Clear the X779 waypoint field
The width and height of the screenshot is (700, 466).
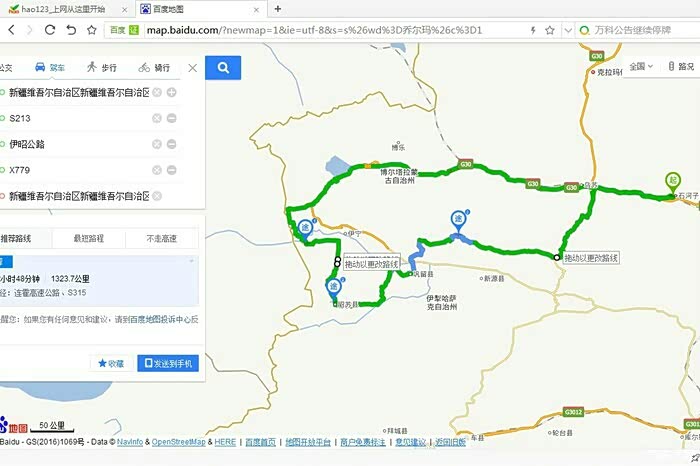[157, 170]
